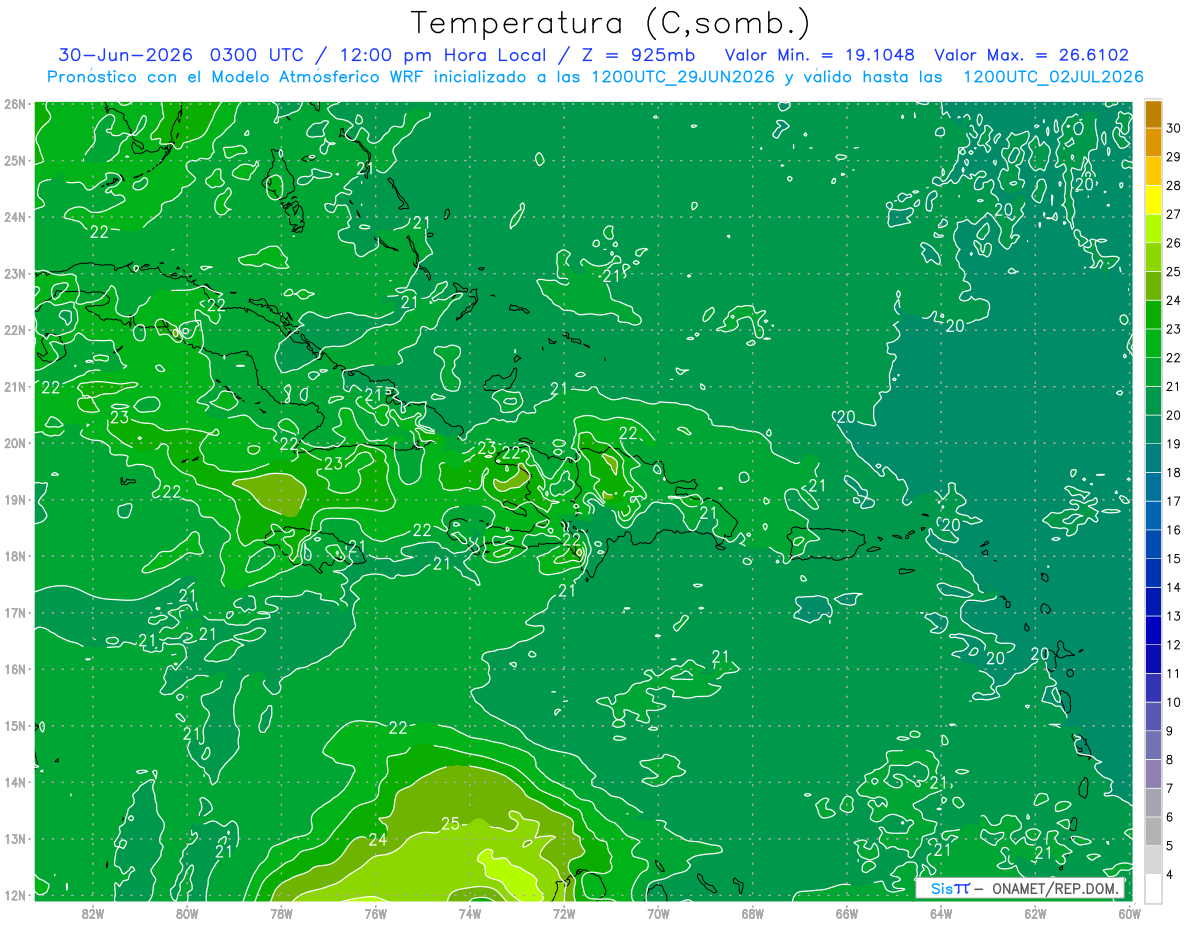This screenshot has height=927, width=1200.
Task: Click the white colorbar segment below 4
Action: (1153, 888)
